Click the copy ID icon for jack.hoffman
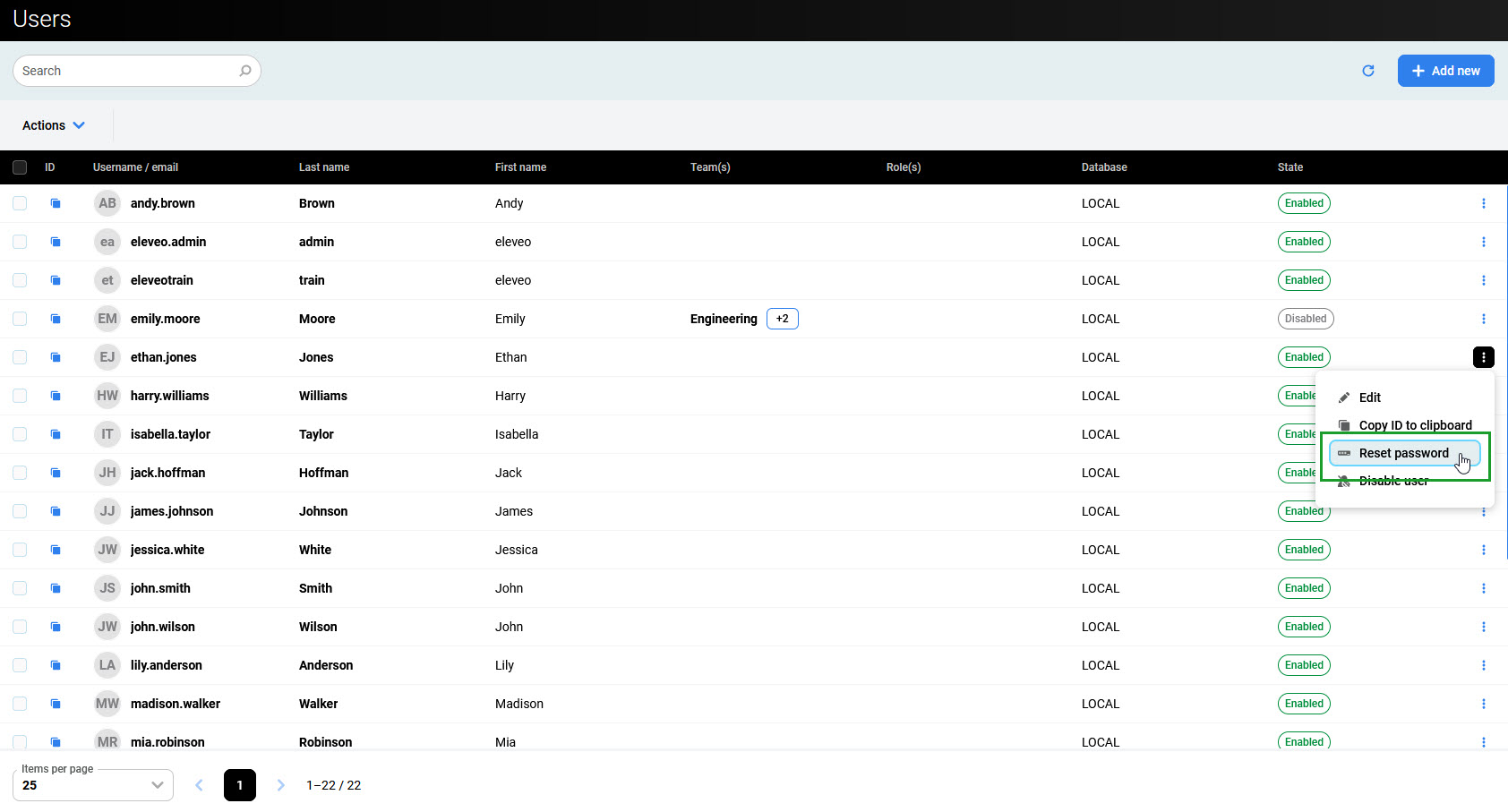The height and width of the screenshot is (812, 1508). pos(56,473)
